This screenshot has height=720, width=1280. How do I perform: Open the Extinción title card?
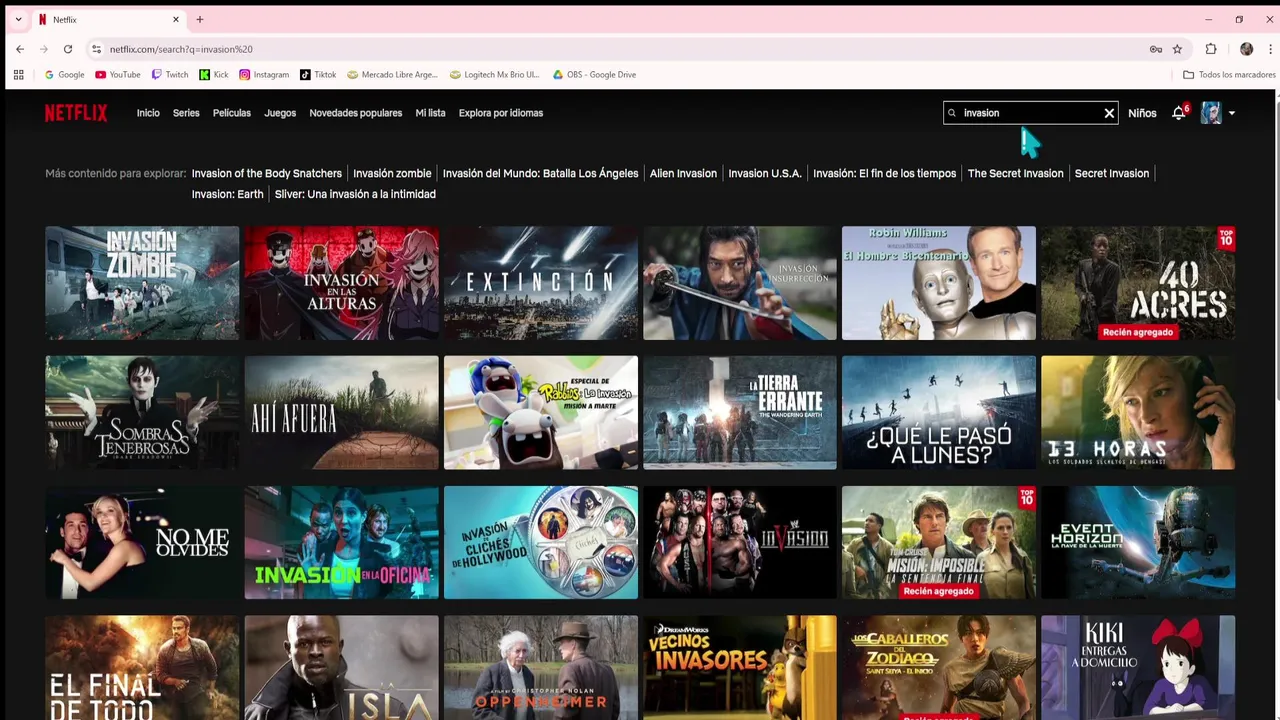(x=540, y=283)
